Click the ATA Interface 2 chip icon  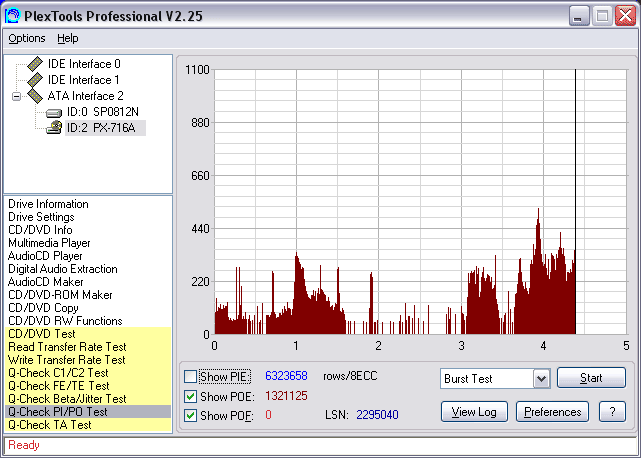click(35, 96)
